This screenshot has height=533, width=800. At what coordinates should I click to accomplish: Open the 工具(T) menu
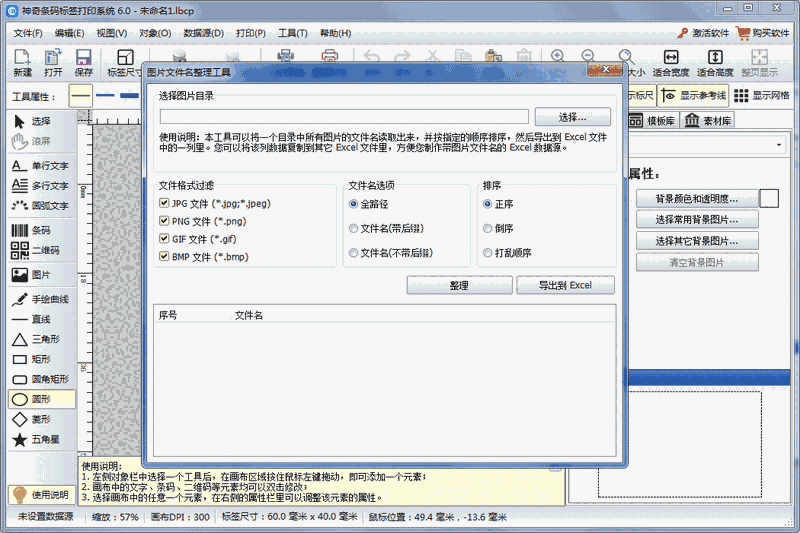[x=292, y=33]
